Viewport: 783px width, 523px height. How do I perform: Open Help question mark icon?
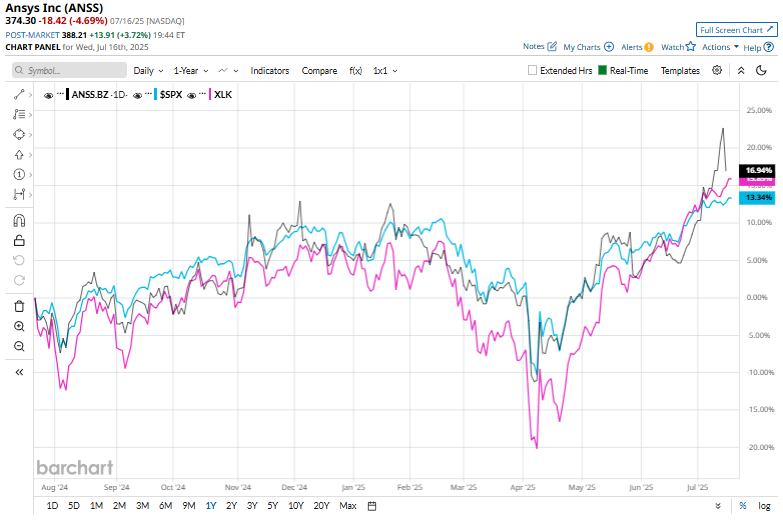point(769,47)
